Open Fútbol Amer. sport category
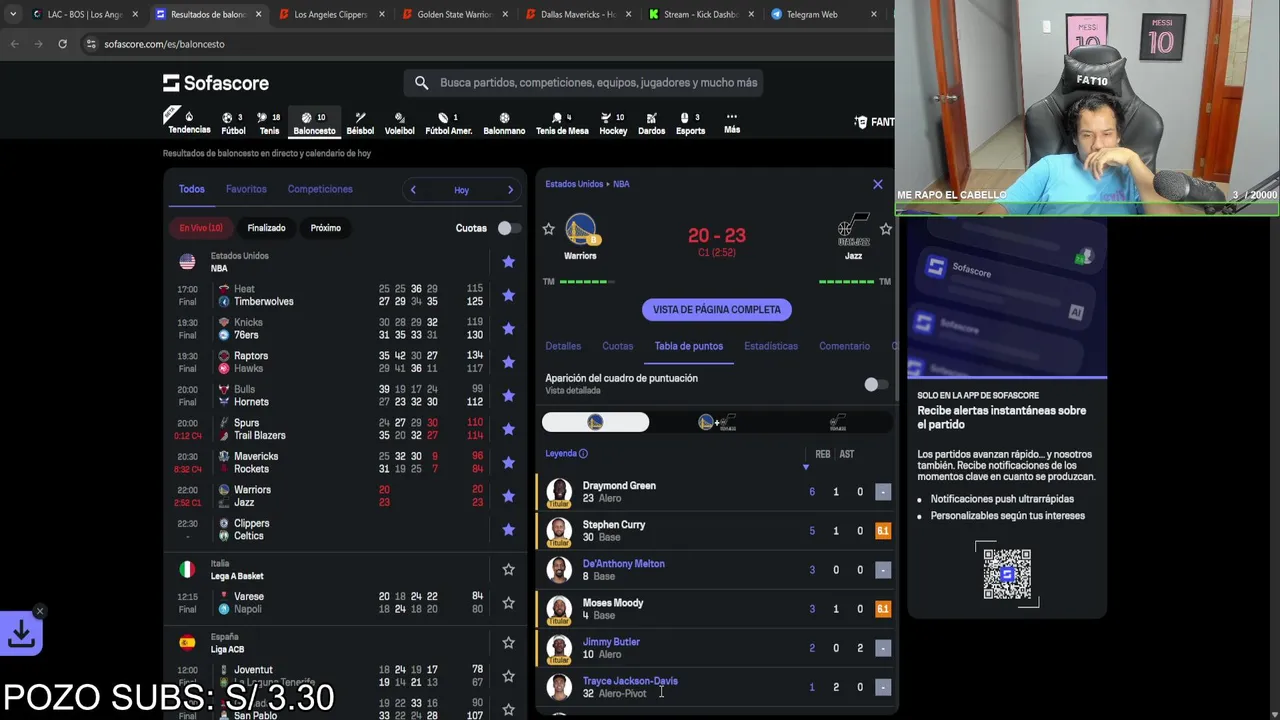The width and height of the screenshot is (1280, 720). [x=448, y=123]
